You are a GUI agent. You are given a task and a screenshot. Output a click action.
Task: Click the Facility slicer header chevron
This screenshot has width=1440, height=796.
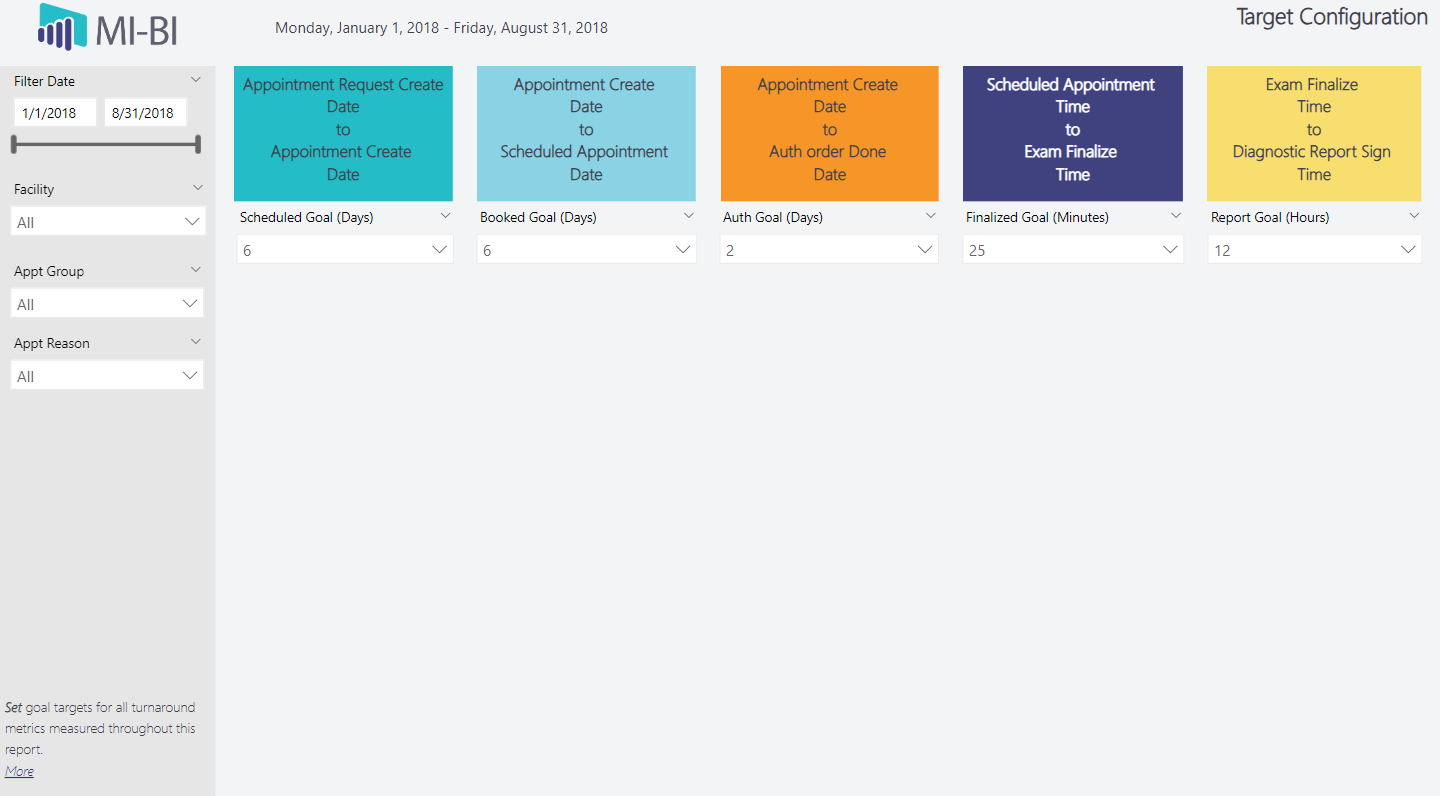pyautogui.click(x=198, y=188)
